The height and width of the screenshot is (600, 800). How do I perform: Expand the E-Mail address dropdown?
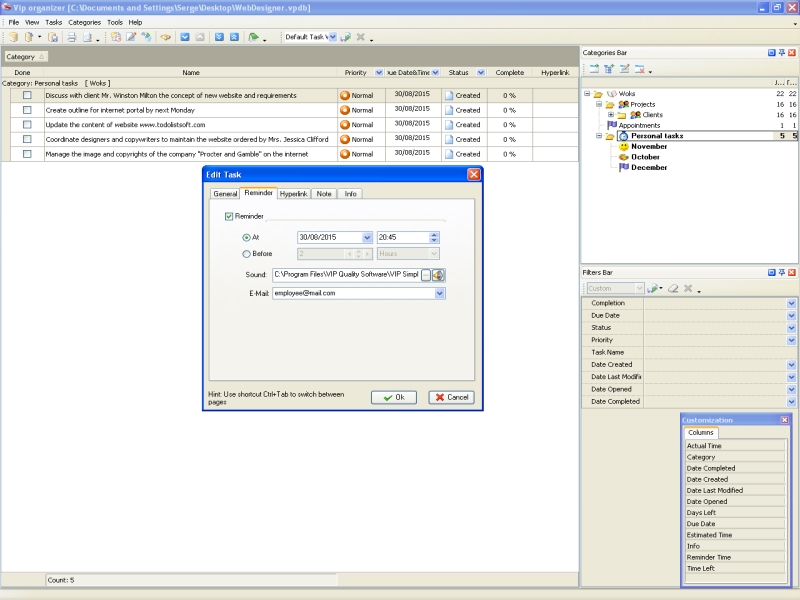440,294
